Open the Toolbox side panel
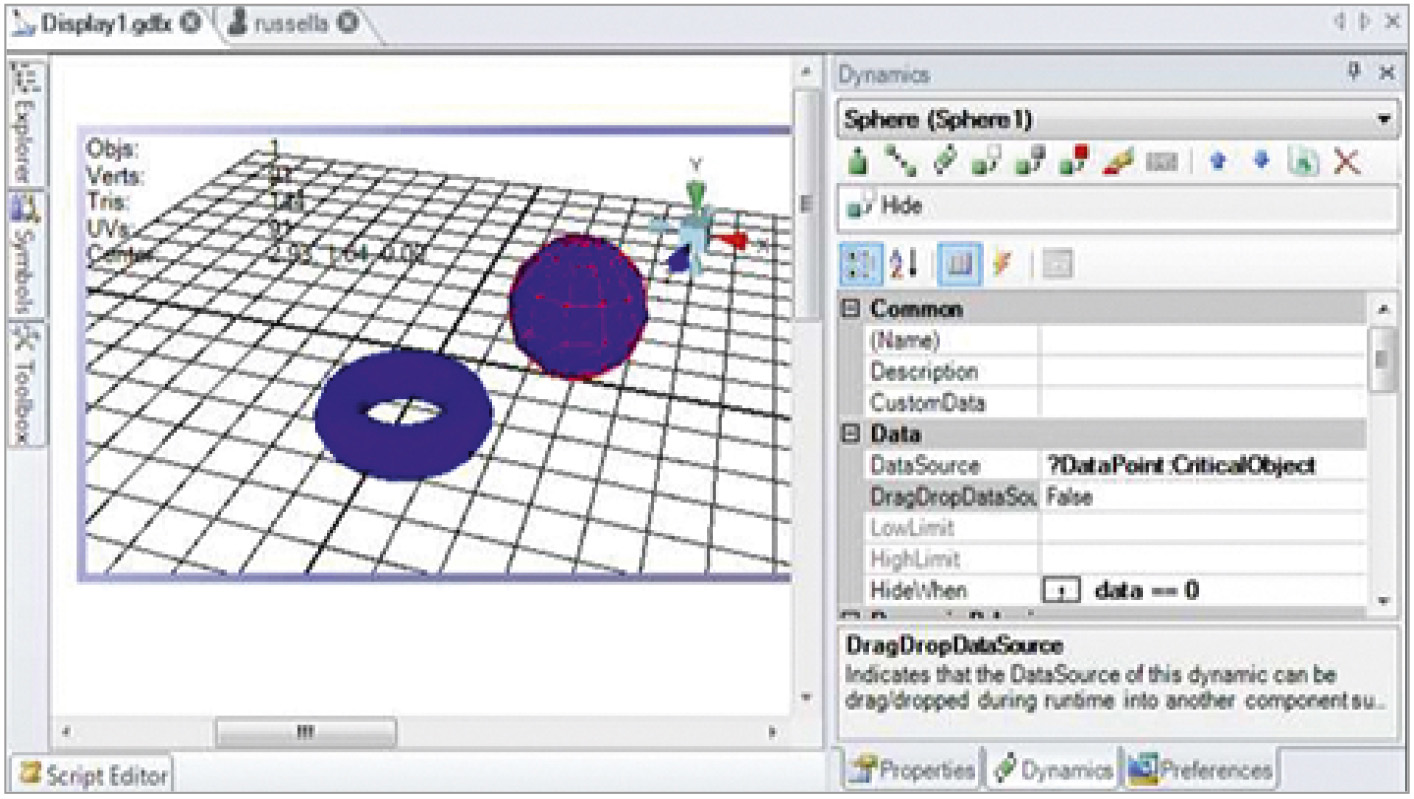Image resolution: width=1414 pixels, height=799 pixels. tap(25, 384)
